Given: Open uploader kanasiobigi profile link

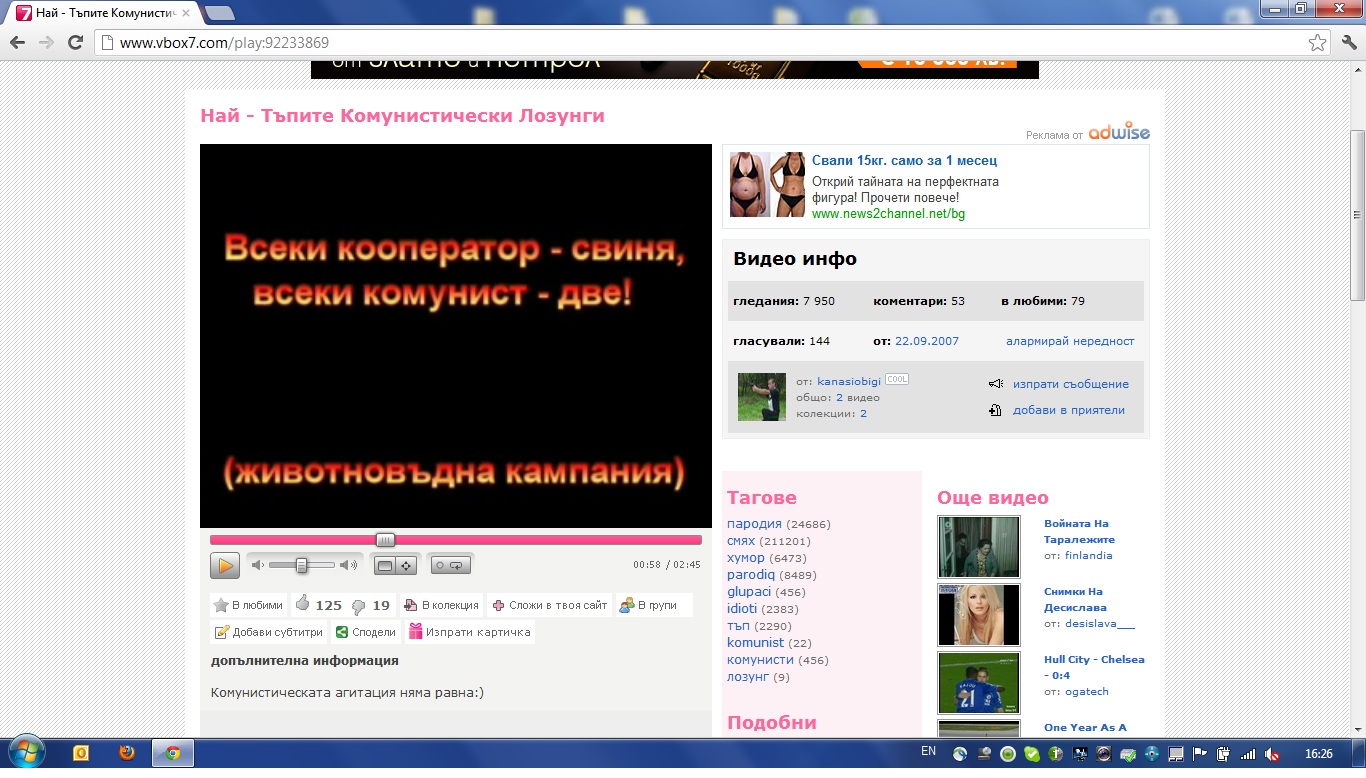Looking at the screenshot, I should (849, 382).
